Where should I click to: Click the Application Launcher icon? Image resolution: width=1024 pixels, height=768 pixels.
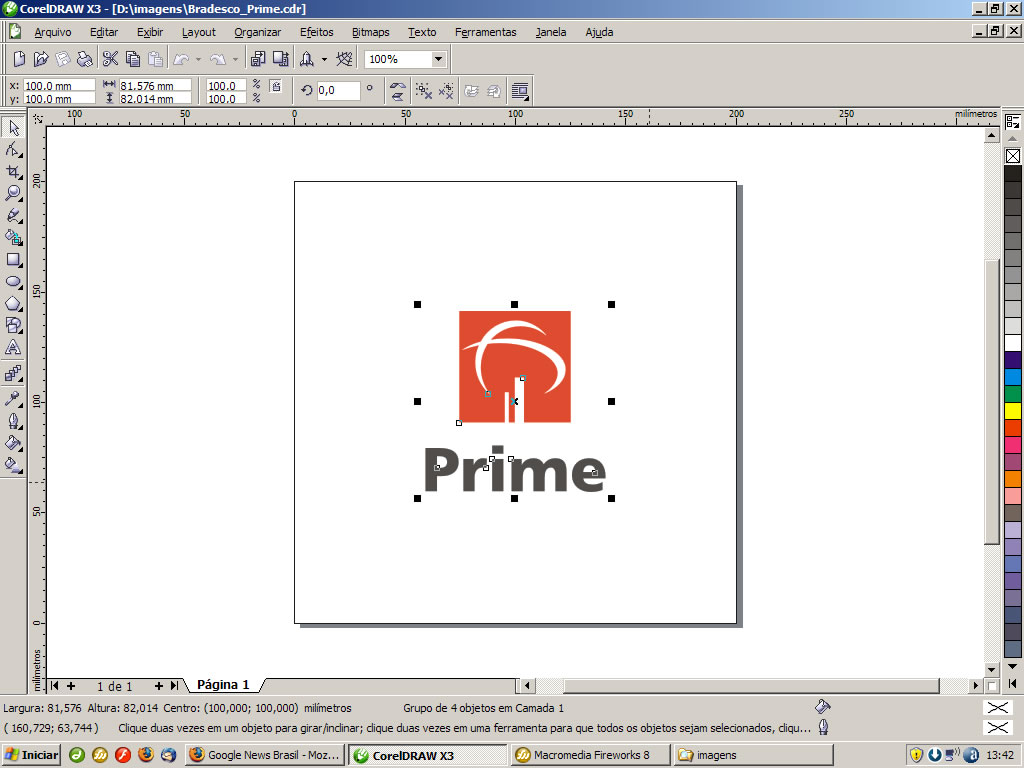(306, 59)
